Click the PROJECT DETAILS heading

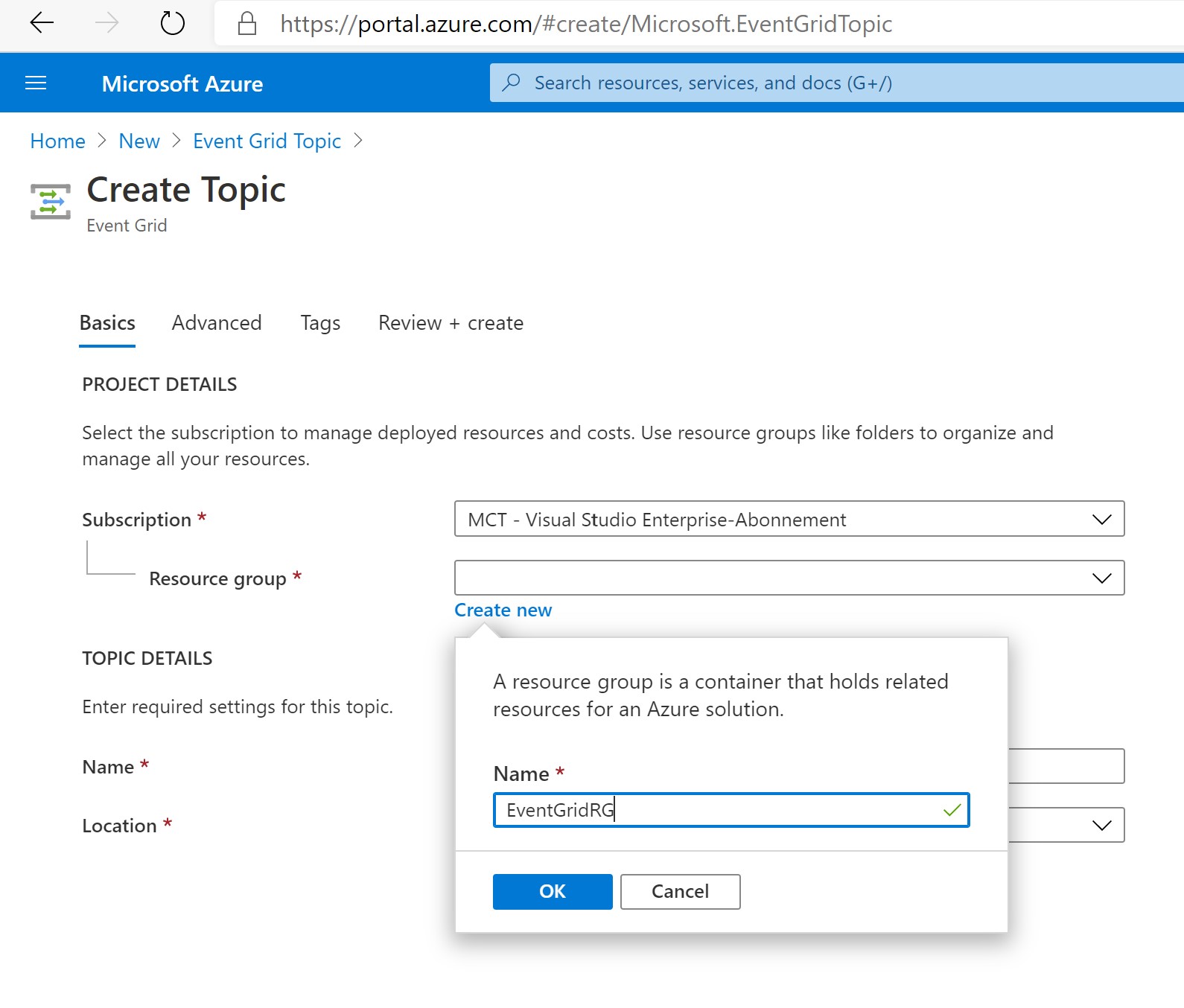point(159,384)
